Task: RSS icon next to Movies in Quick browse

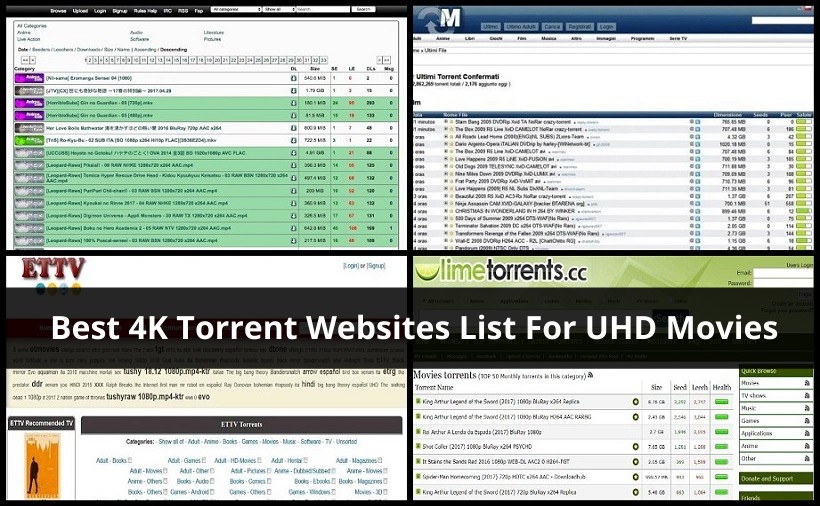Action: point(807,383)
